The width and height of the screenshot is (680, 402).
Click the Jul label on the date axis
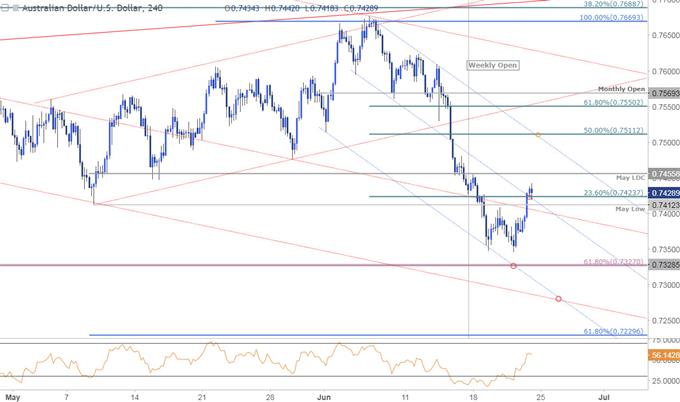[x=605, y=397]
